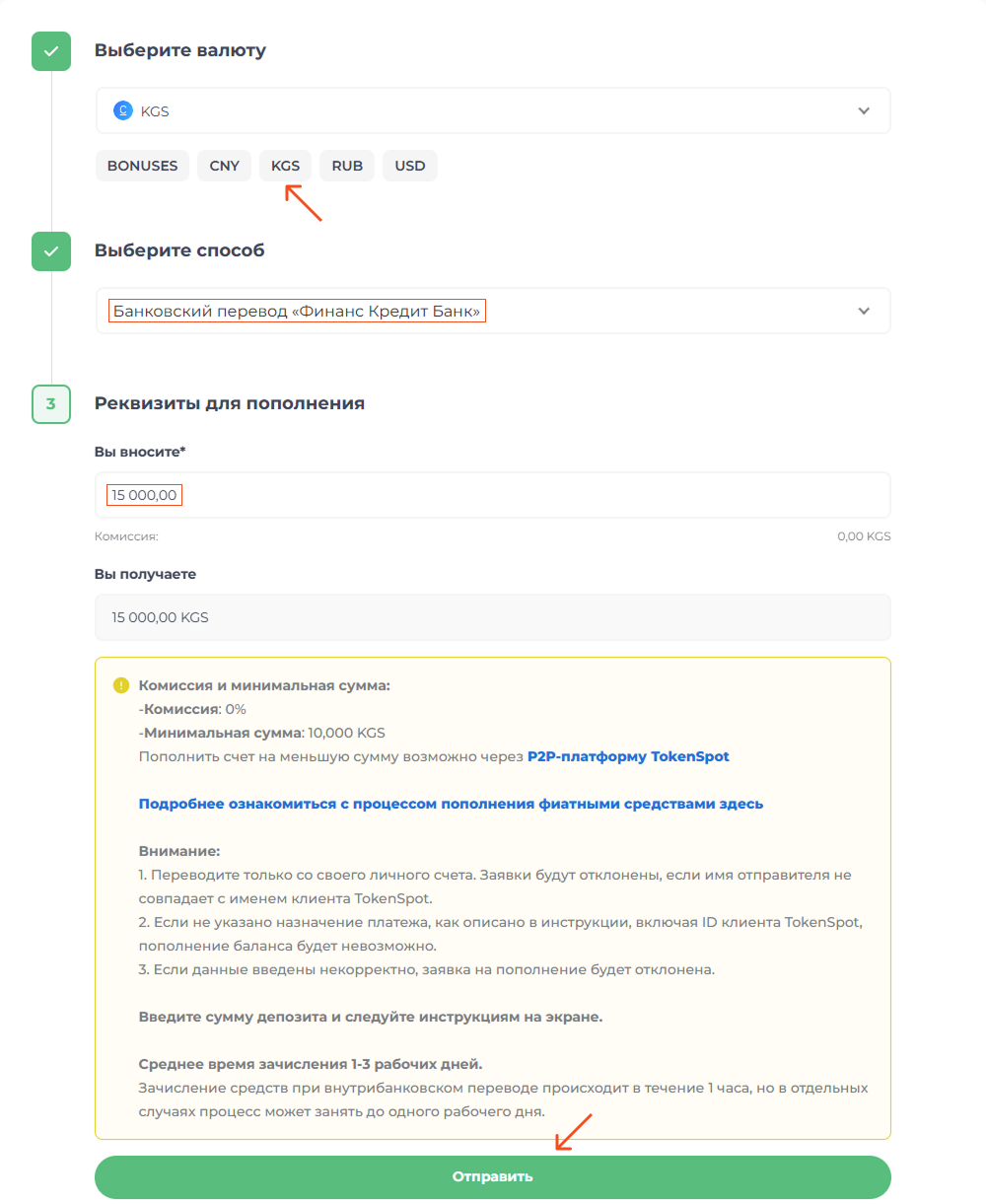Click the step 3 number badge
Viewport: 986px width, 1204px height.
point(51,404)
